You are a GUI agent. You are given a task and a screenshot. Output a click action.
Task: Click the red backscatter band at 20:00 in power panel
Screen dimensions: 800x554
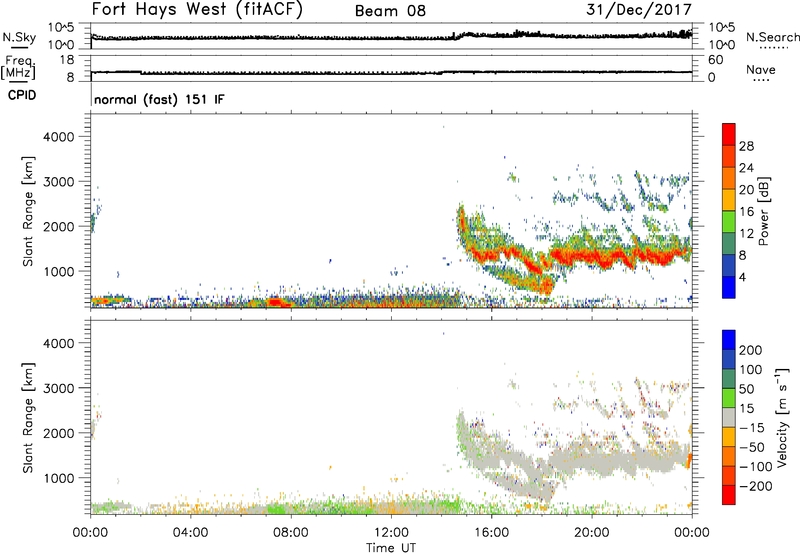592,255
